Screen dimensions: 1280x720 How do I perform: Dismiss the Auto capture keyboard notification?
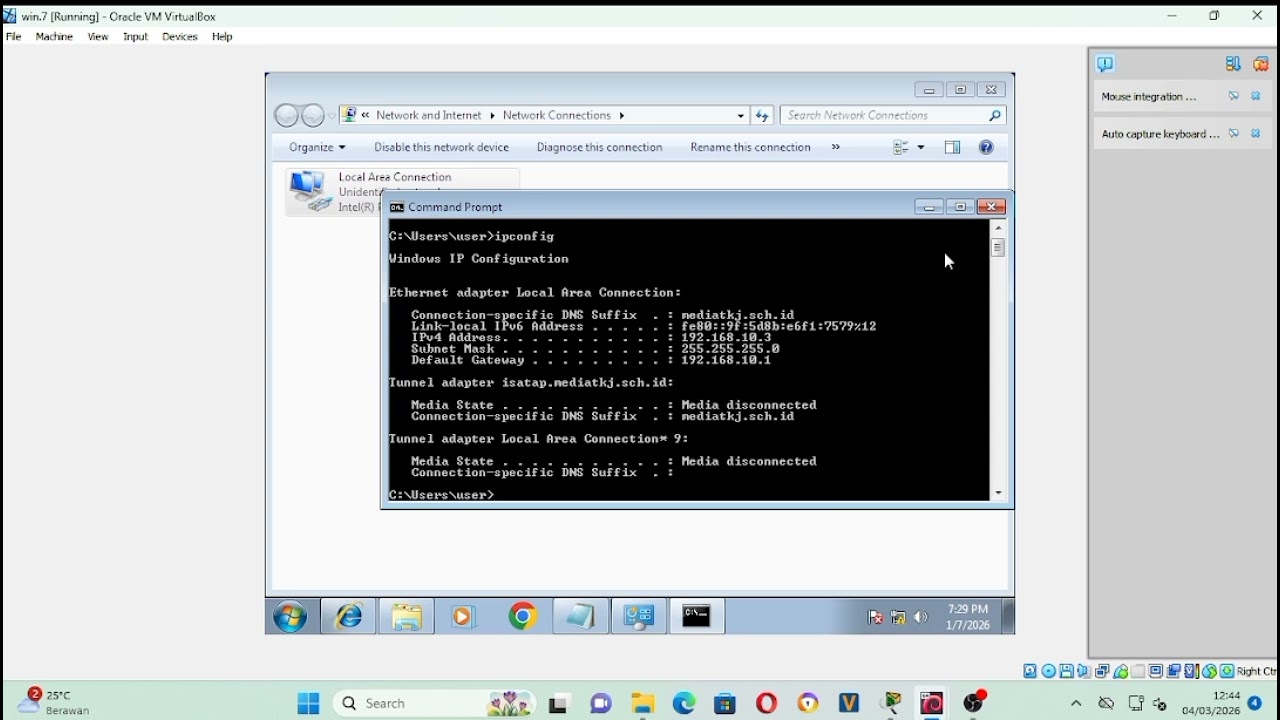point(1258,134)
